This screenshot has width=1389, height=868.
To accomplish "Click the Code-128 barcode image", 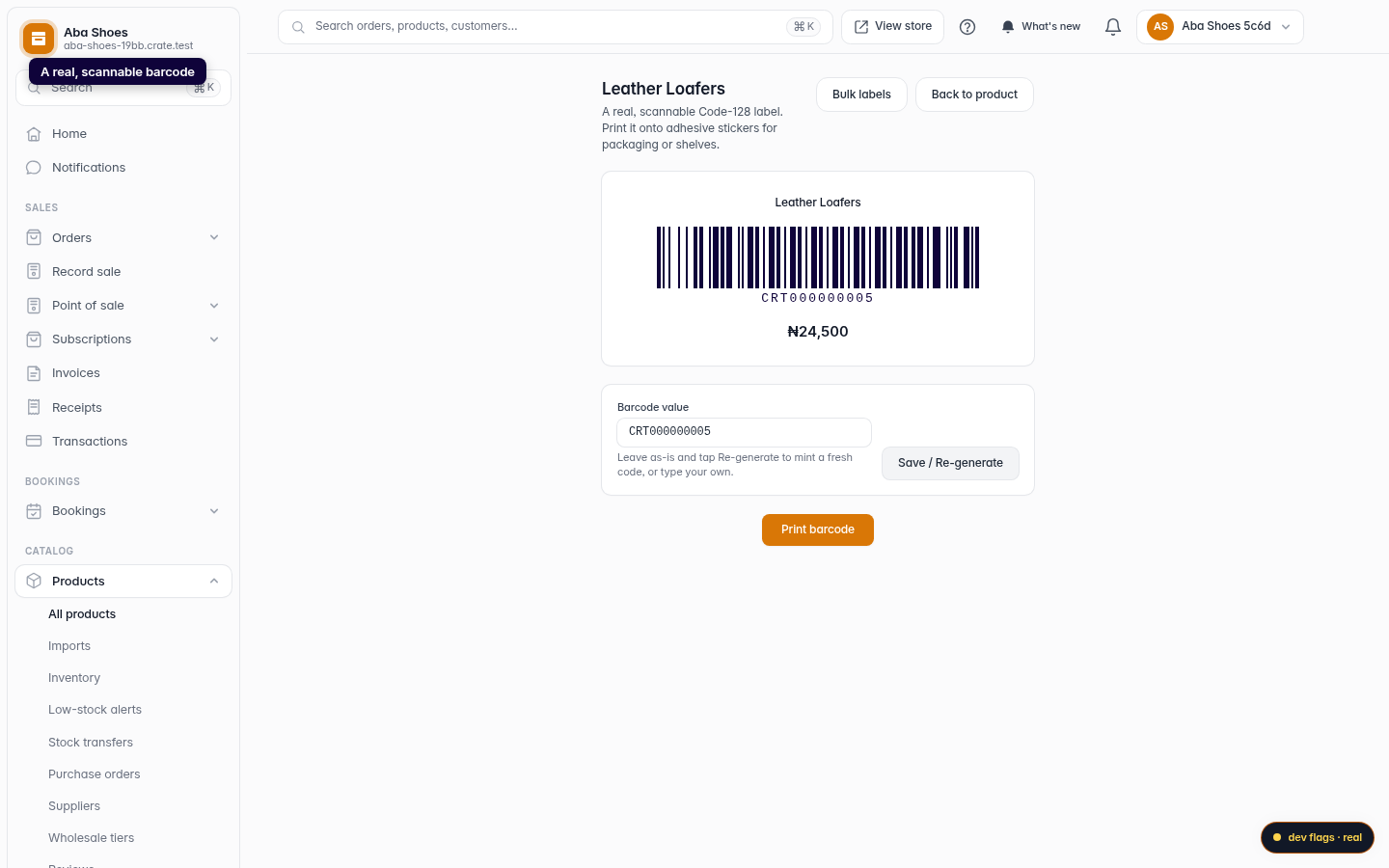I will pyautogui.click(x=818, y=258).
